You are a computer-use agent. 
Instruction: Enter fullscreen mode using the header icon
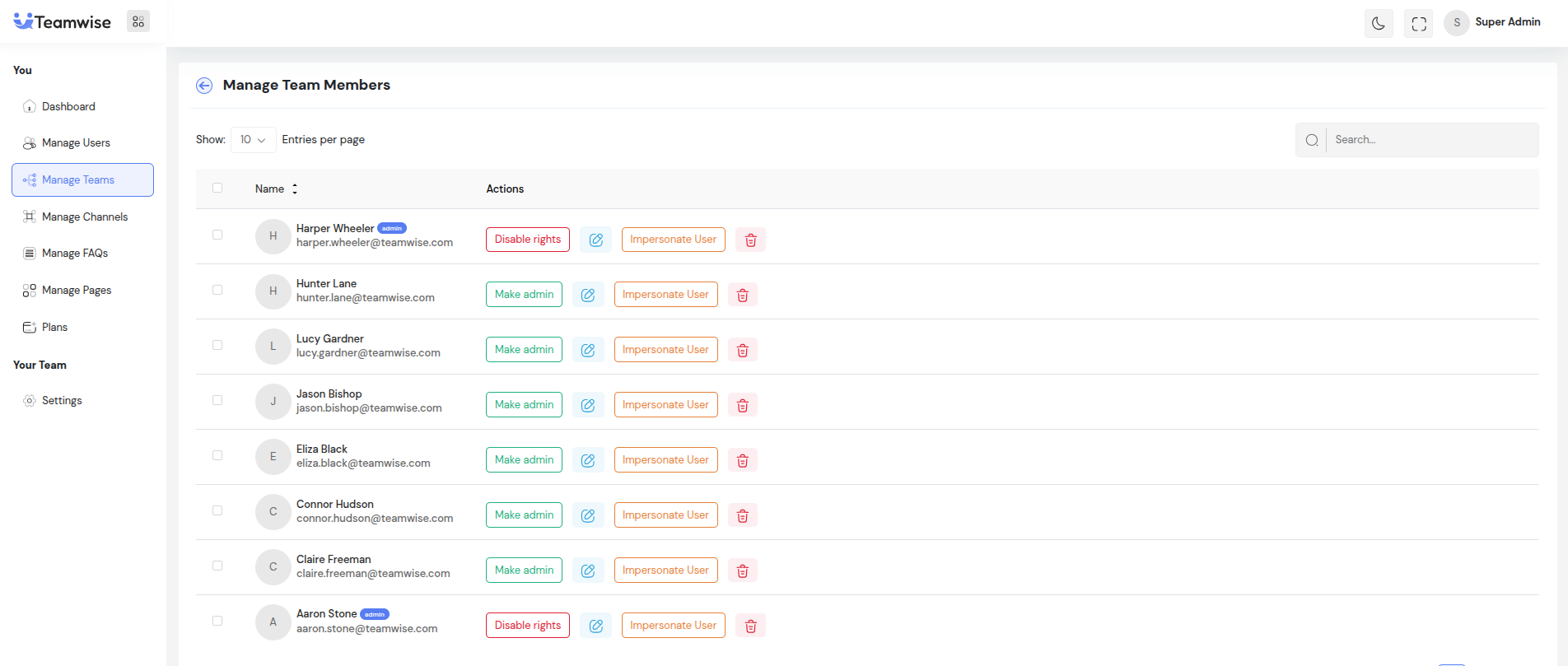click(x=1419, y=23)
